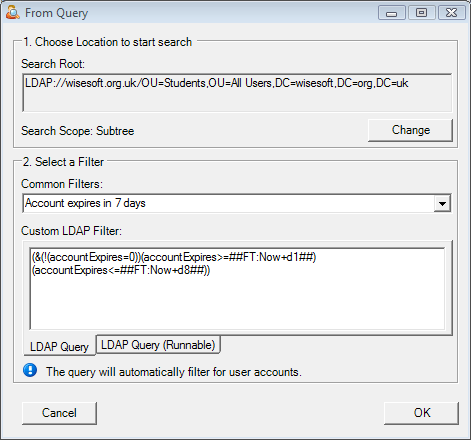Click the '2. Select a Filter' heading
The image size is (471, 440).
coord(63,162)
